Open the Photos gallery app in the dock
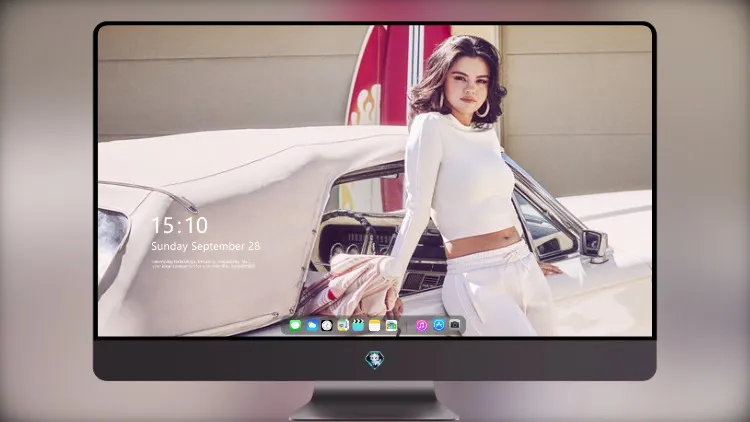Screen dimensions: 750x422 [391, 325]
